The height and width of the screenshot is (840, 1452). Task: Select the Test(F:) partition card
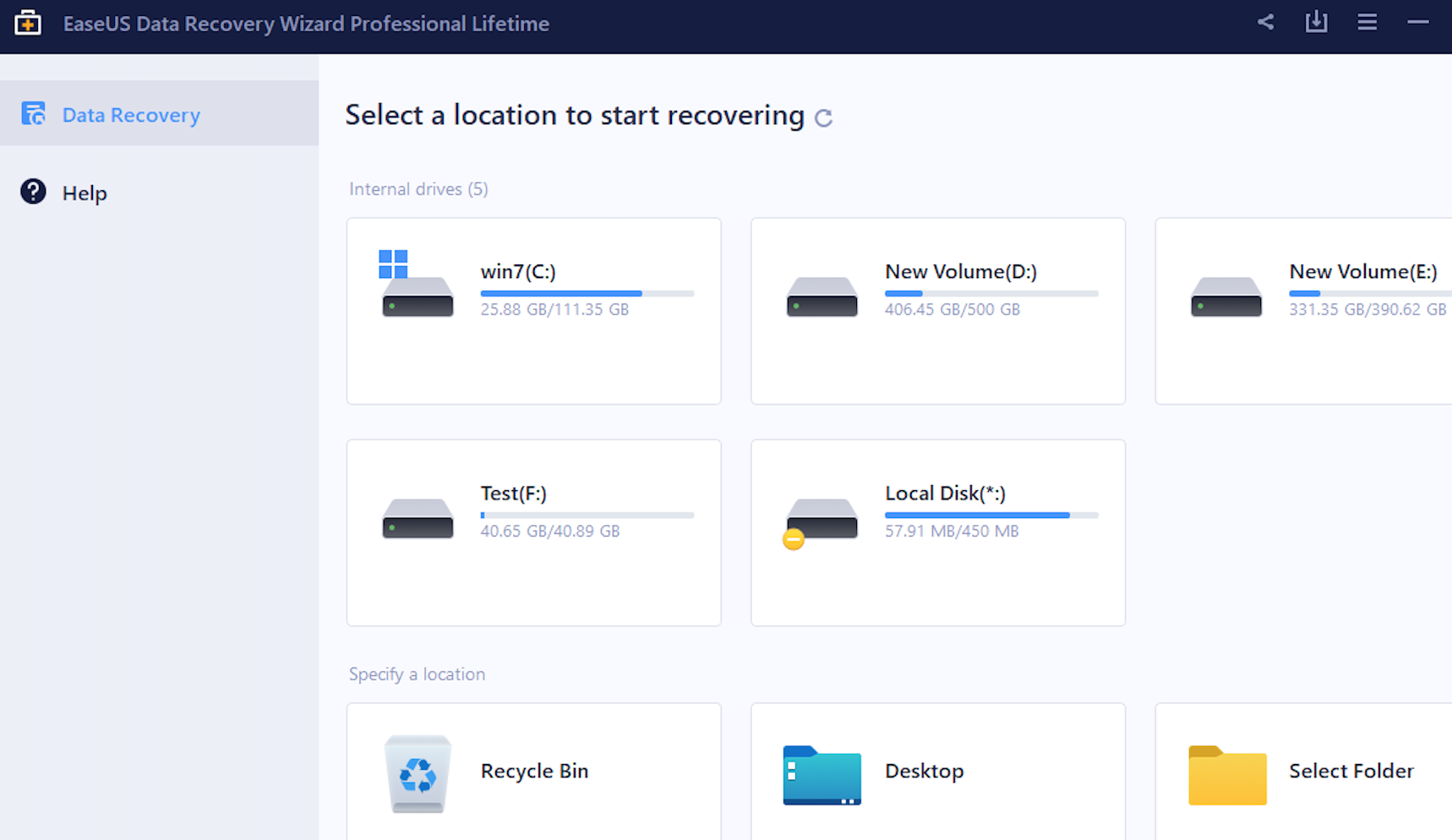pos(533,532)
